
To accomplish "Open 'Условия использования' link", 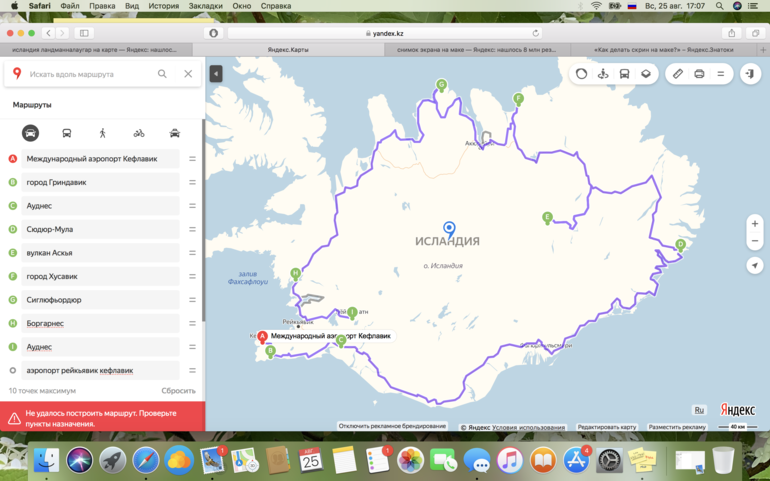I will click(x=528, y=427).
